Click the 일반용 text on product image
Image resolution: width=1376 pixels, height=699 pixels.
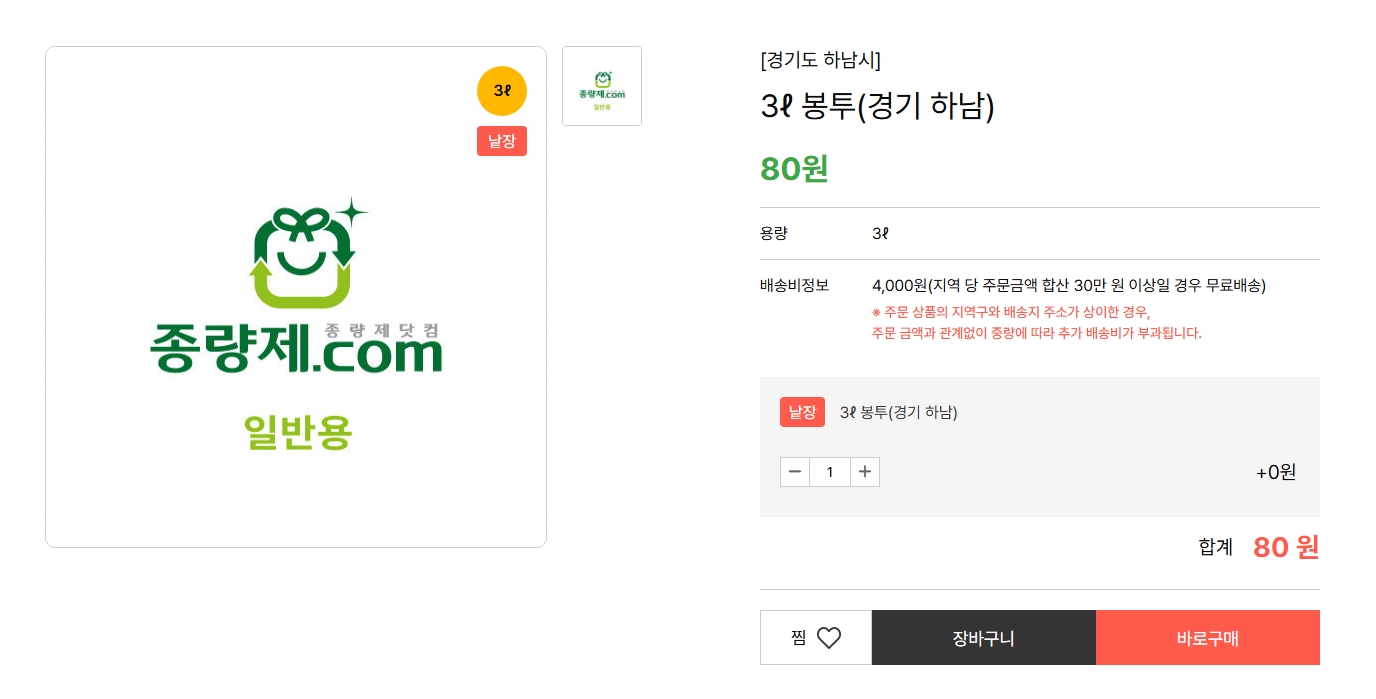coord(298,432)
